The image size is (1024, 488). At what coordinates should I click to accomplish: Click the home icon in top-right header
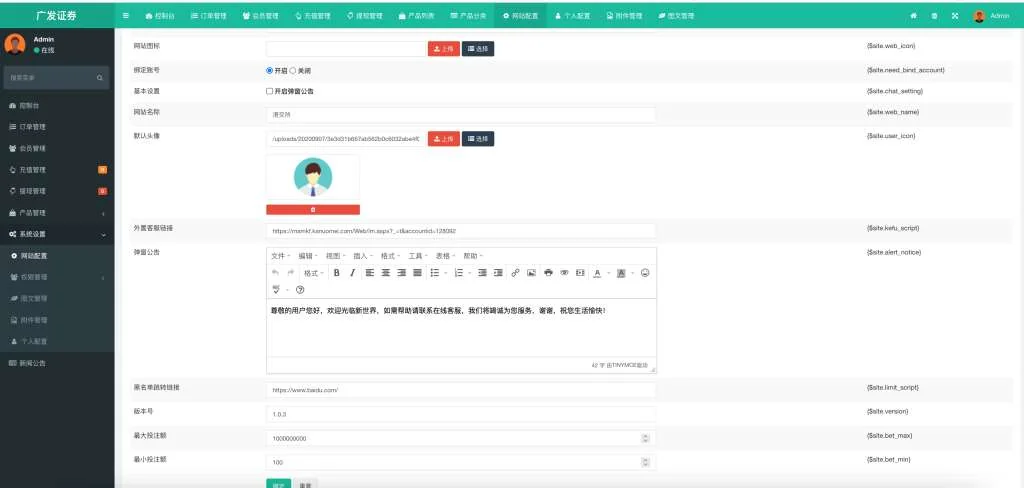pyautogui.click(x=914, y=16)
